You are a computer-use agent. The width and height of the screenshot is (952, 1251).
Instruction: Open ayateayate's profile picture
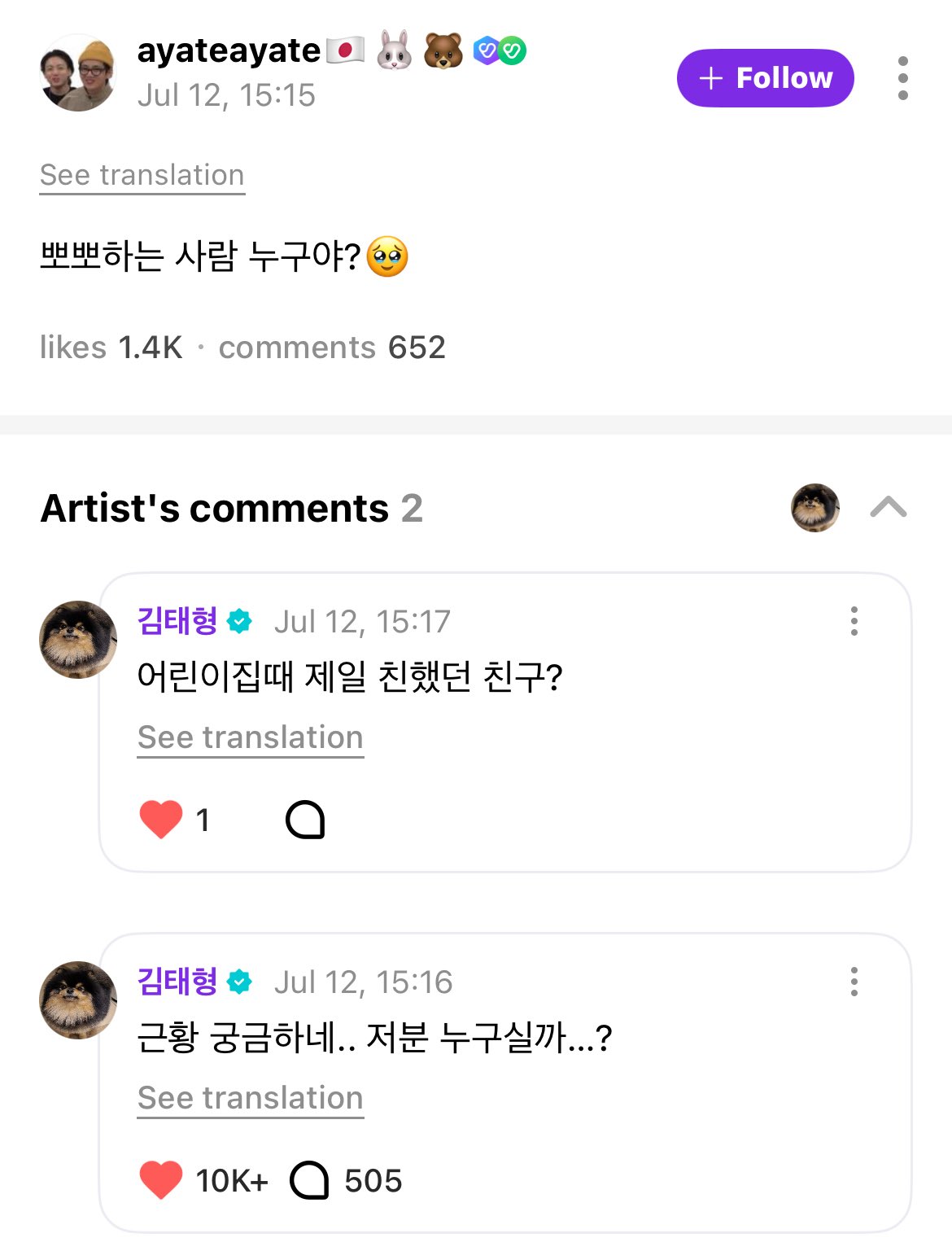(x=78, y=73)
